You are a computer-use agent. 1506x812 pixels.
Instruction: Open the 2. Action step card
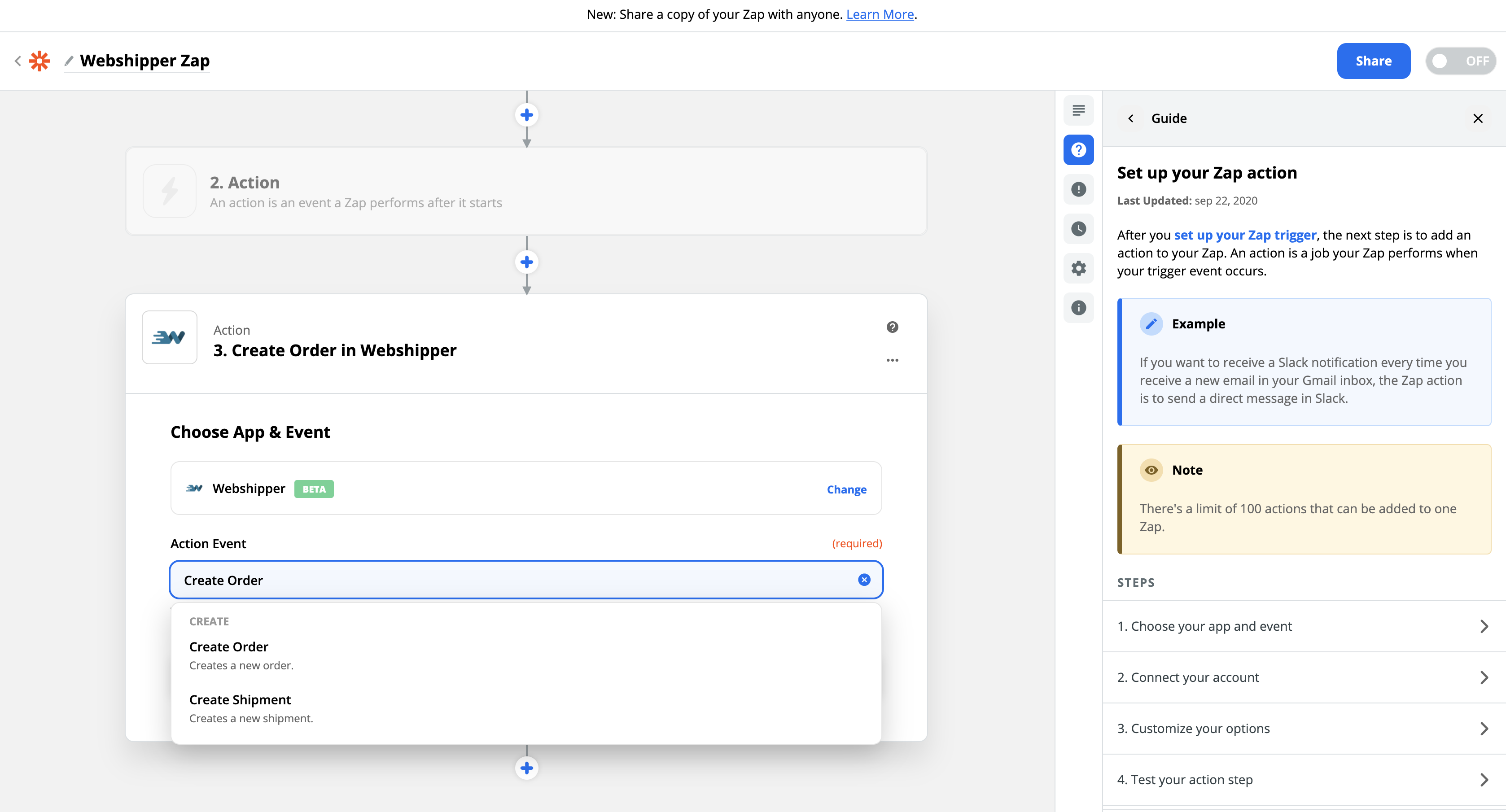[x=526, y=191]
